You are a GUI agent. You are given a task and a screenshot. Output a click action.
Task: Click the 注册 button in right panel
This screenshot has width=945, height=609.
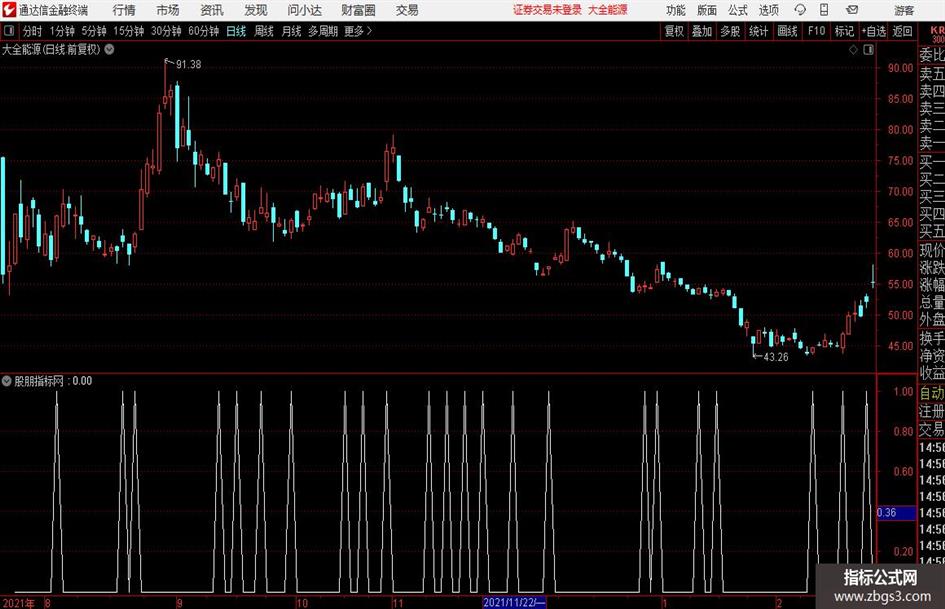pos(932,411)
